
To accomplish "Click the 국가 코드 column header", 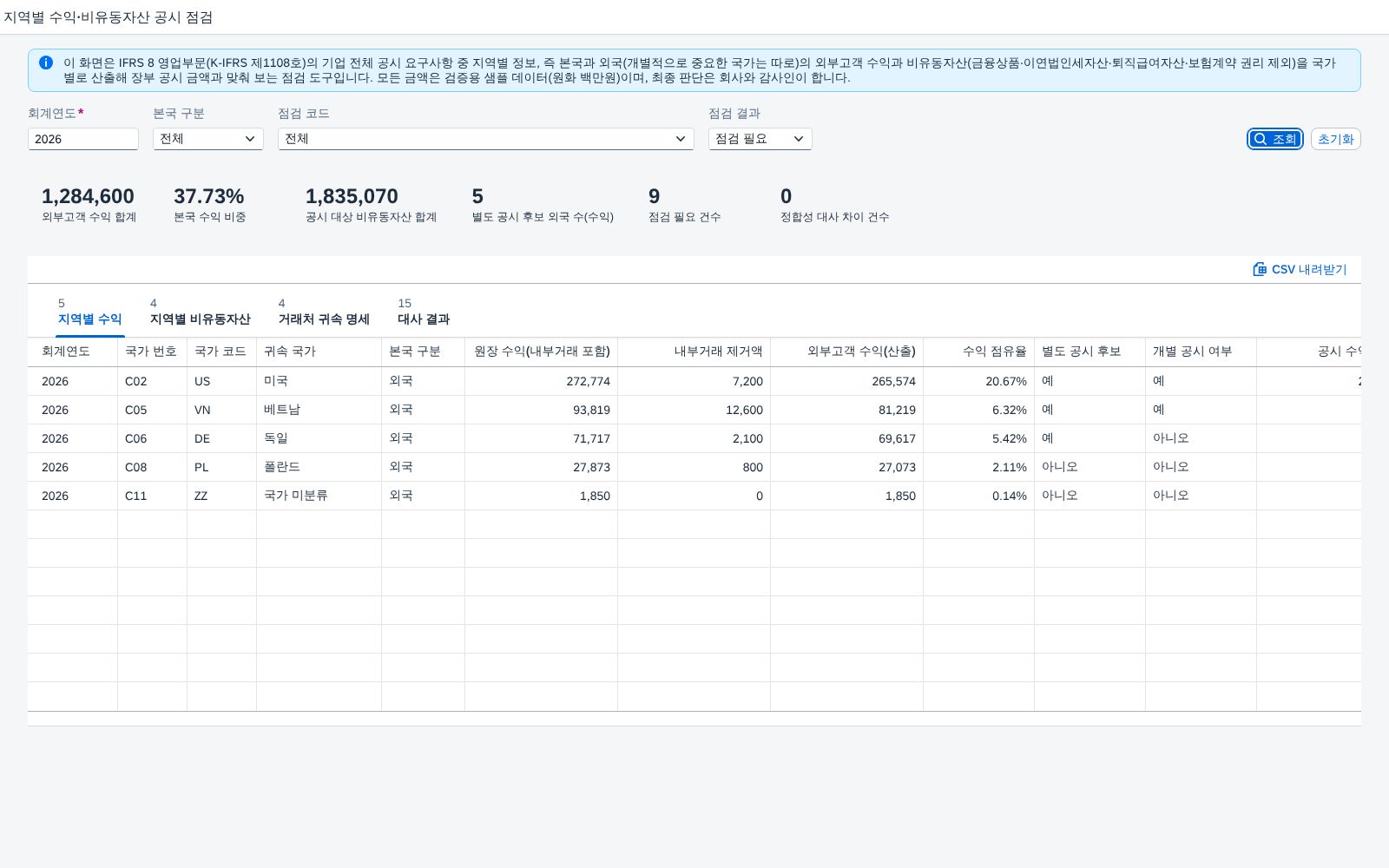I will point(222,352).
